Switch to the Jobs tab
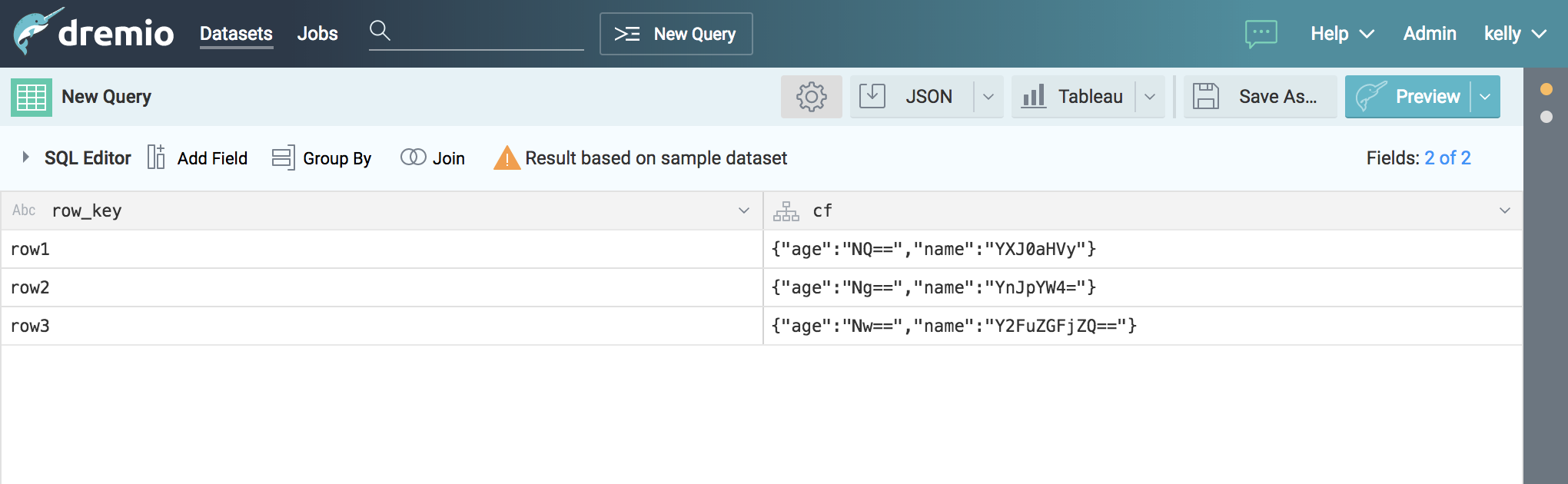 pyautogui.click(x=317, y=34)
